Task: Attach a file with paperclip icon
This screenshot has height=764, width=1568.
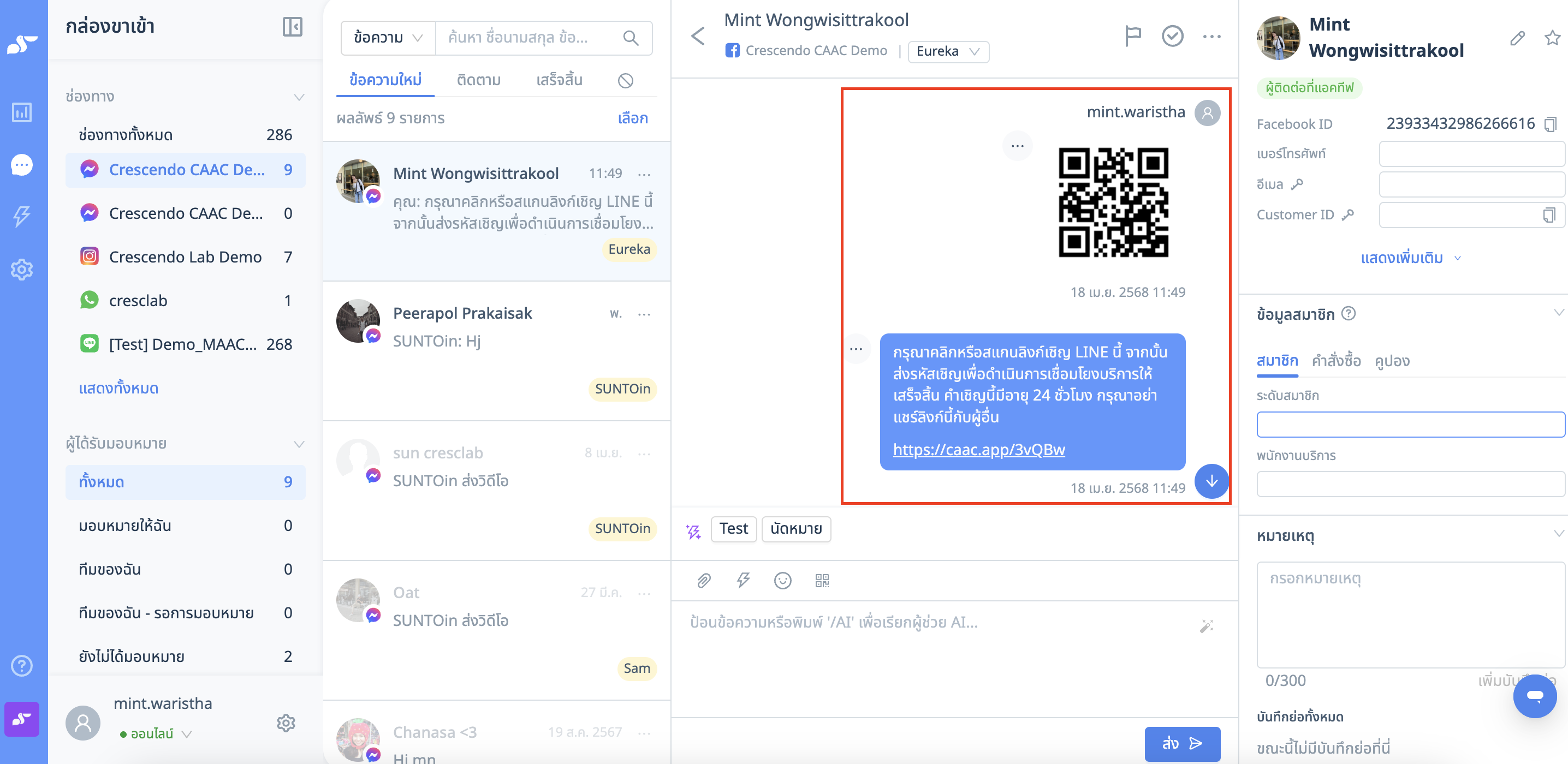Action: pos(704,580)
